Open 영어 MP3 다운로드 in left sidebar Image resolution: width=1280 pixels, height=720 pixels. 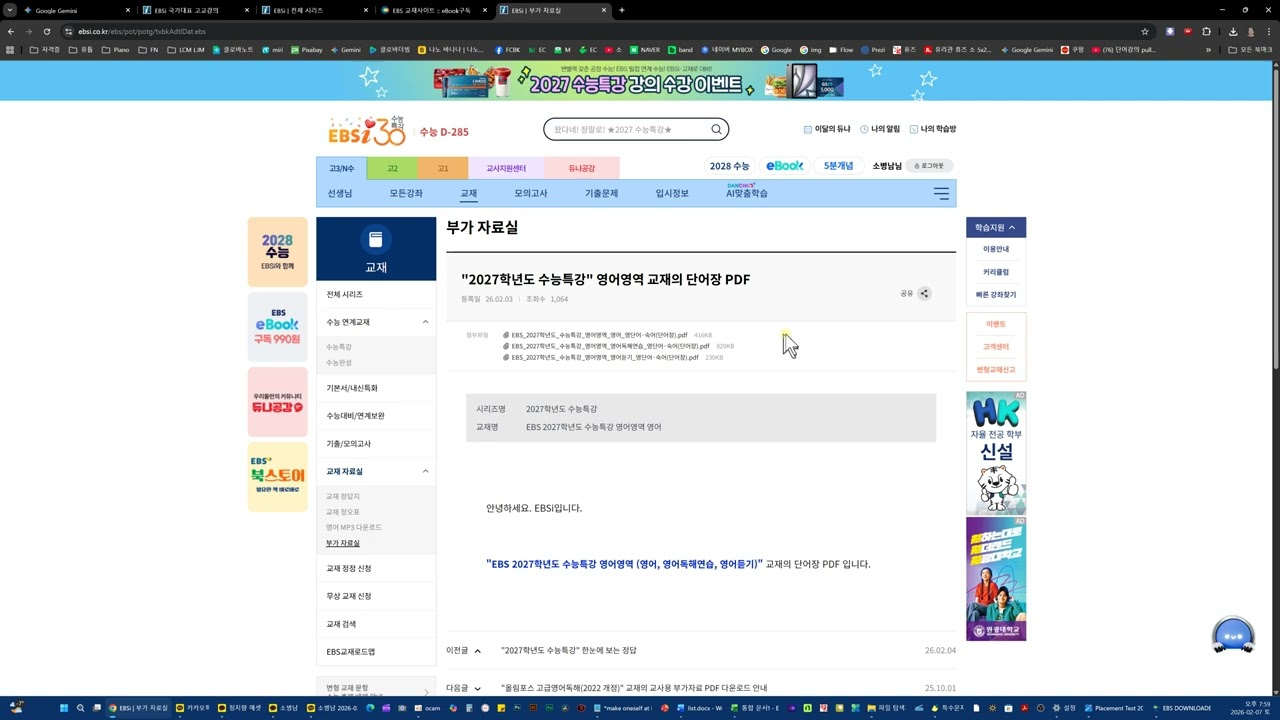354,527
